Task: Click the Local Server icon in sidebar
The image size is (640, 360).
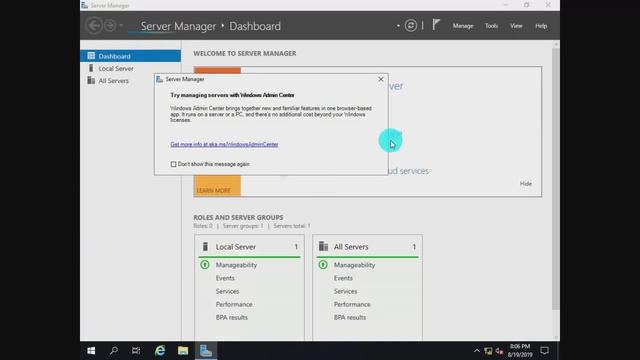Action: click(91, 68)
